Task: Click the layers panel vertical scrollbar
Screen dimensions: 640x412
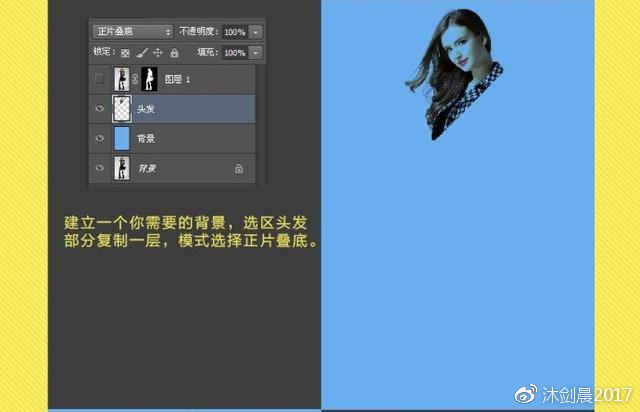Action: (x=261, y=125)
